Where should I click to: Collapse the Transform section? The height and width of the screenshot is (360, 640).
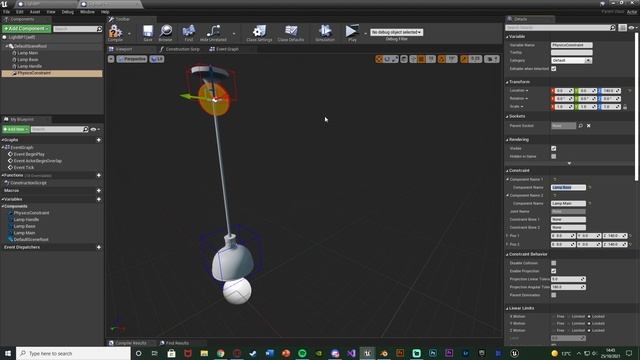(x=507, y=82)
